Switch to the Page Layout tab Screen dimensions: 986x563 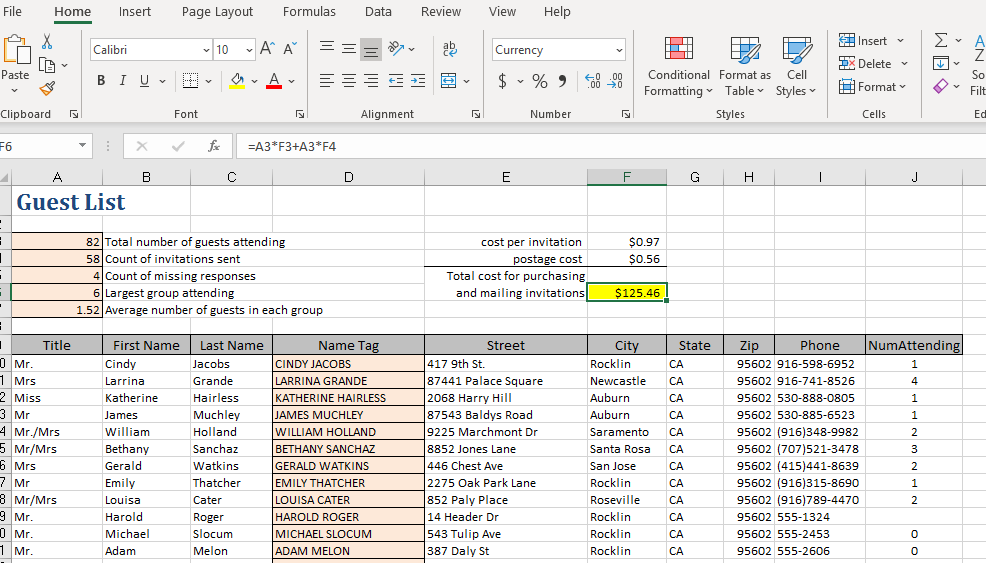tap(217, 11)
